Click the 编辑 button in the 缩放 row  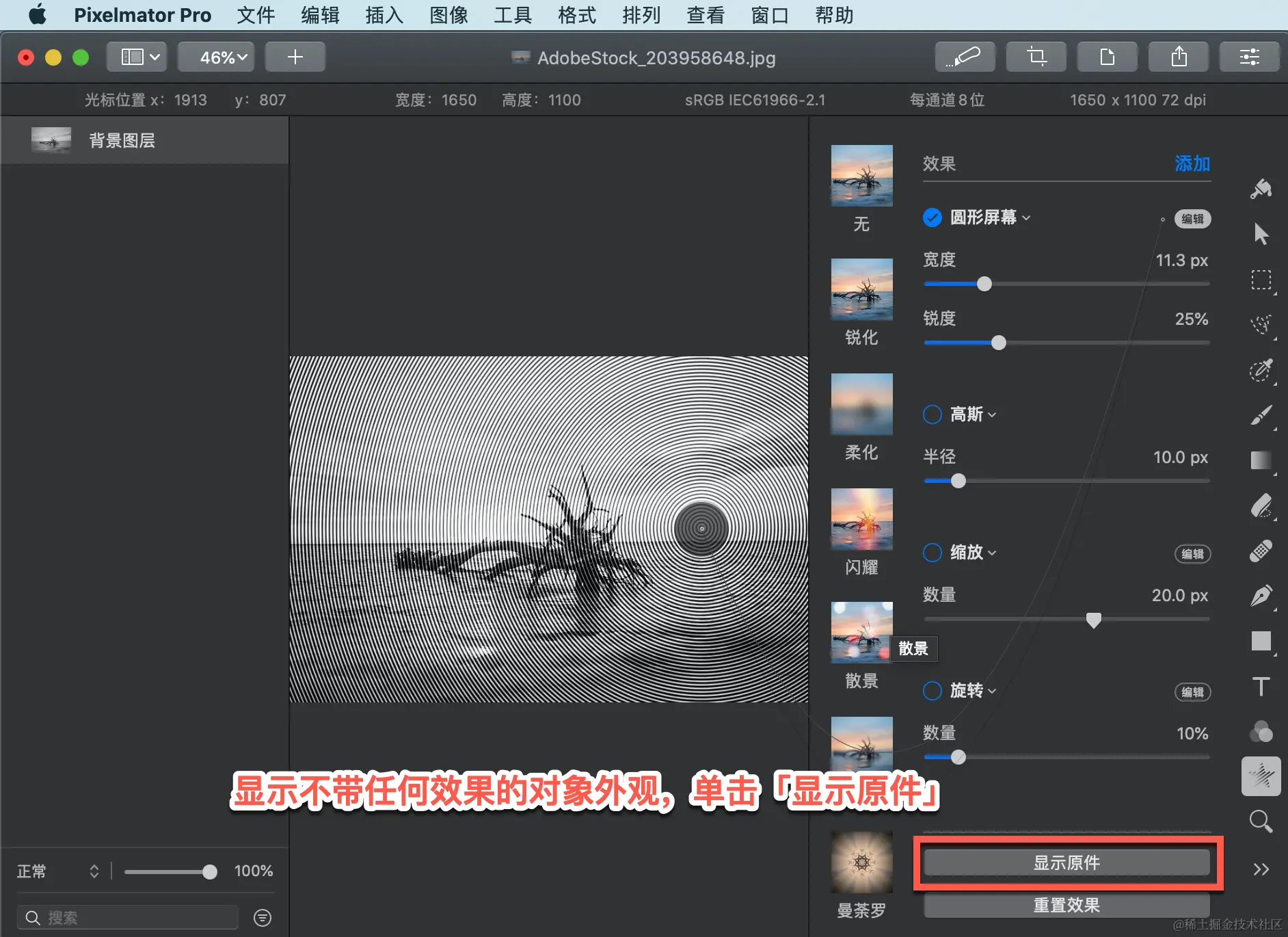tap(1192, 554)
